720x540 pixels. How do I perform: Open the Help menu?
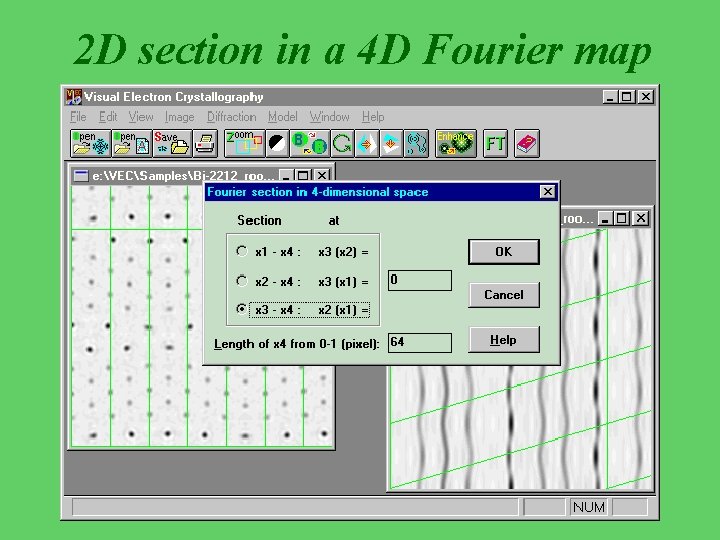click(373, 117)
